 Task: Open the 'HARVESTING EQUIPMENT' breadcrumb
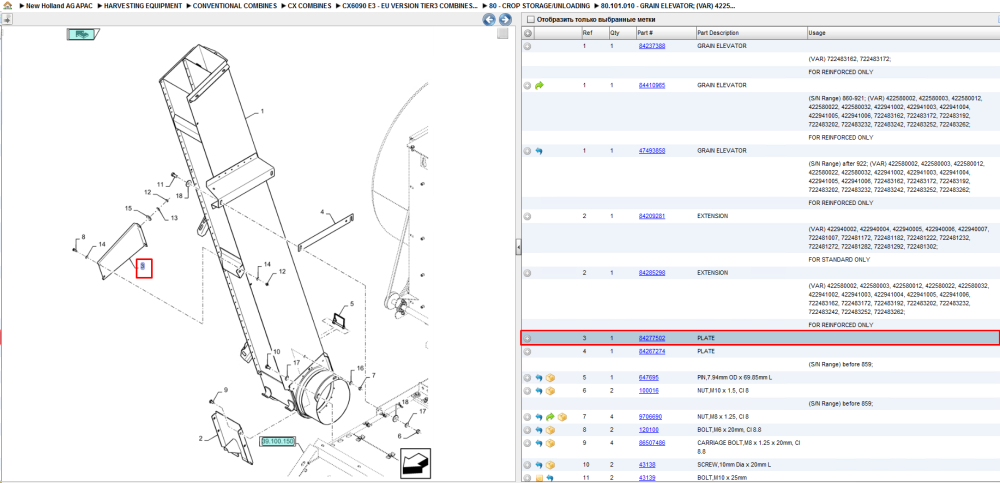[x=143, y=5]
